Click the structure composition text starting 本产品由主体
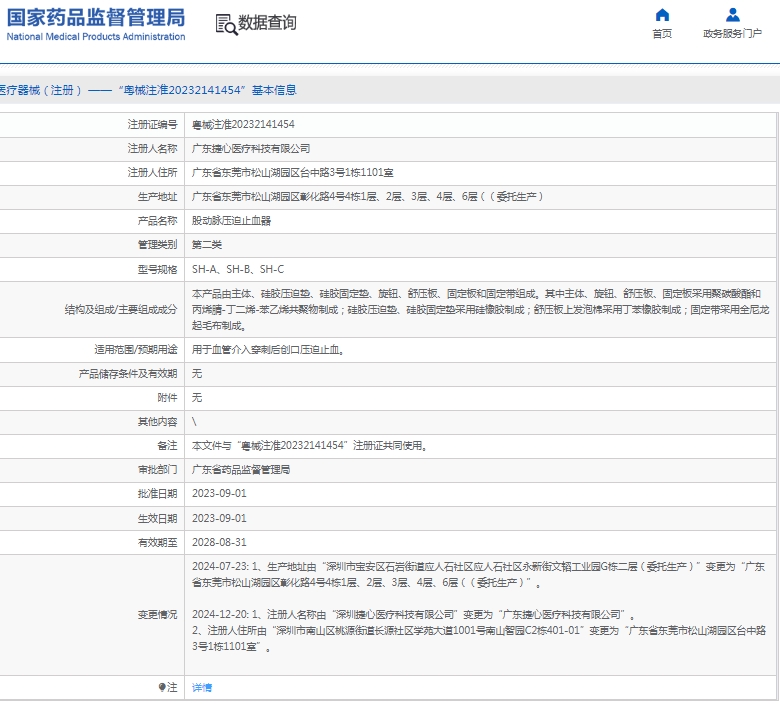The width and height of the screenshot is (780, 706). click(481, 309)
